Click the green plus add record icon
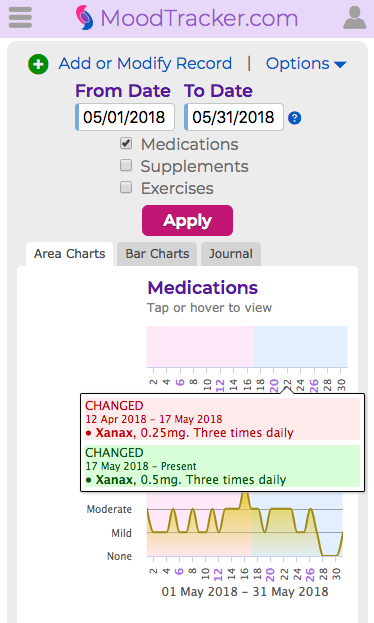The image size is (374, 623). tap(38, 64)
